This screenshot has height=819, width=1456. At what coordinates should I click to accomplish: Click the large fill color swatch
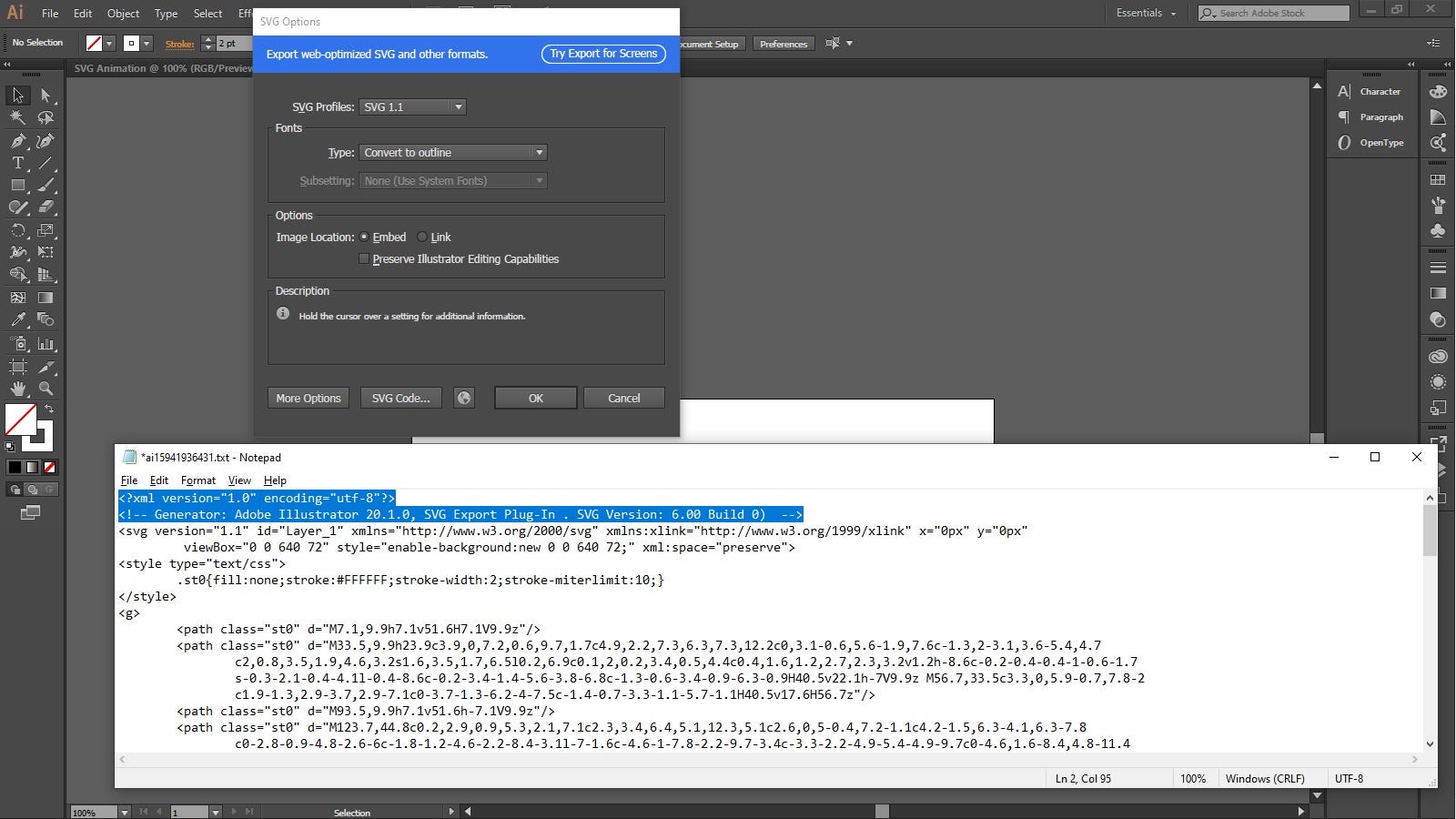[21, 420]
